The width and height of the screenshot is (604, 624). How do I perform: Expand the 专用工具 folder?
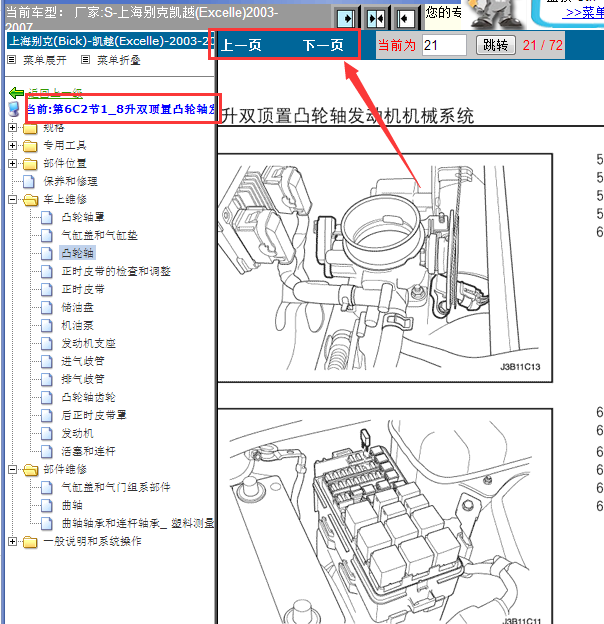12,145
